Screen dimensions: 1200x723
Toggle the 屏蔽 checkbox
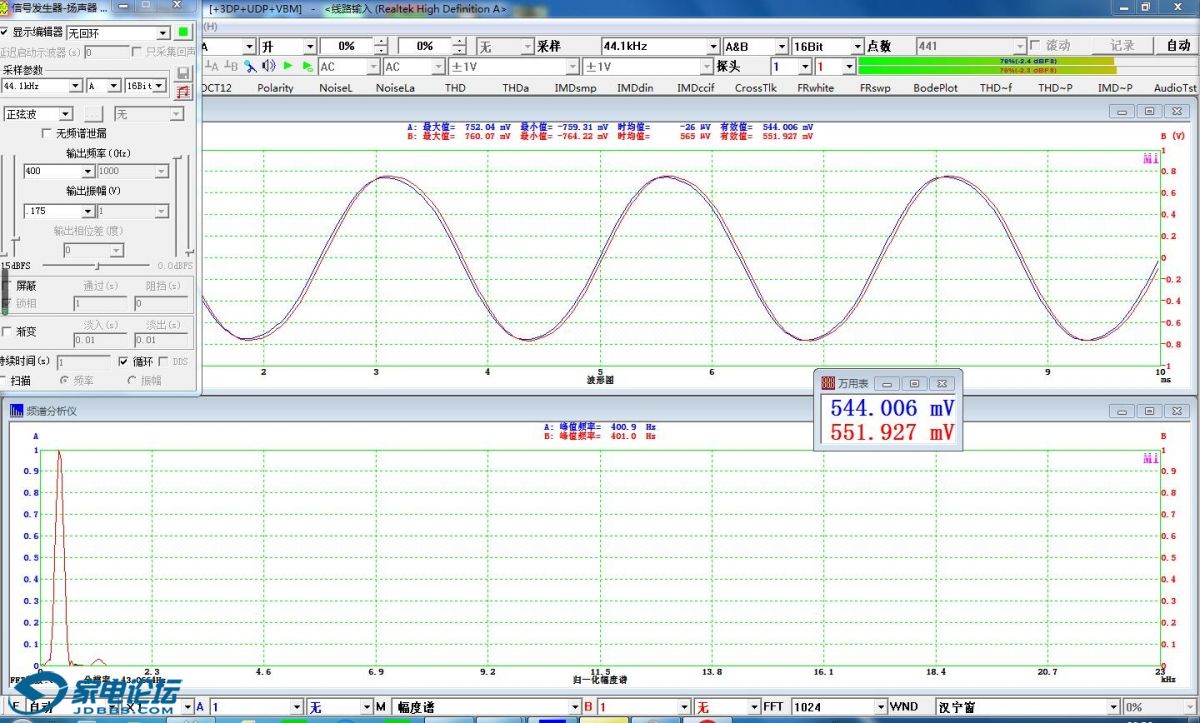tap(8, 286)
